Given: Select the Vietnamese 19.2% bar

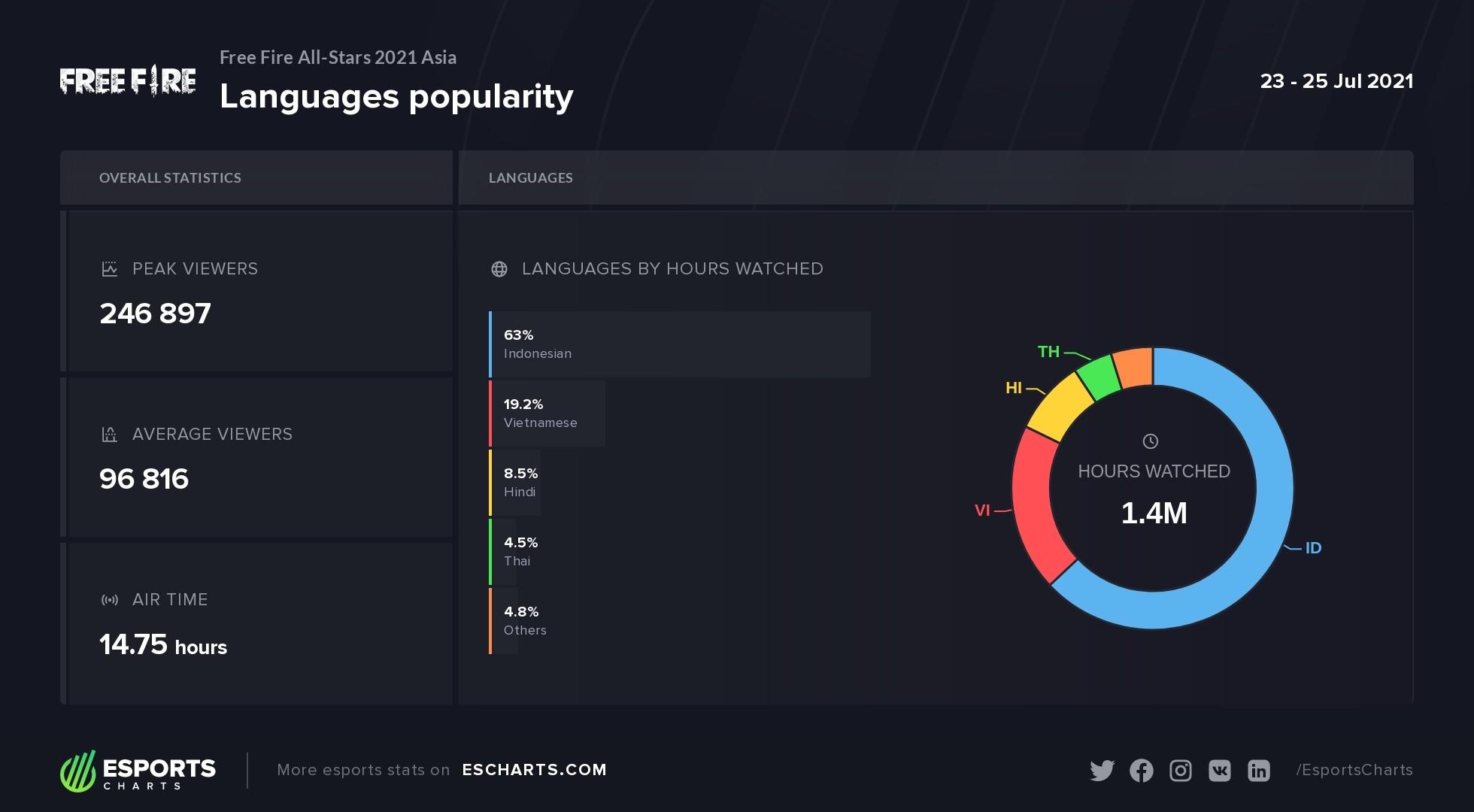Looking at the screenshot, I should (x=547, y=414).
